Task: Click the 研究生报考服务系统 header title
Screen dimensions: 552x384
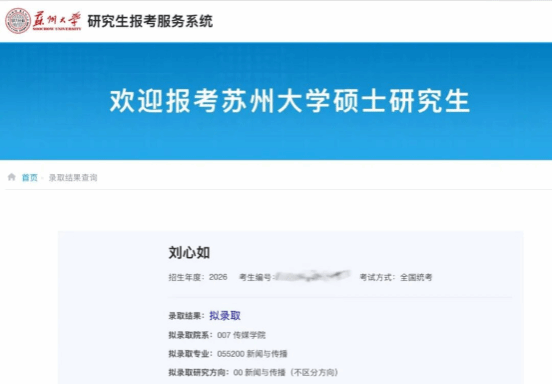Action: [x=150, y=21]
